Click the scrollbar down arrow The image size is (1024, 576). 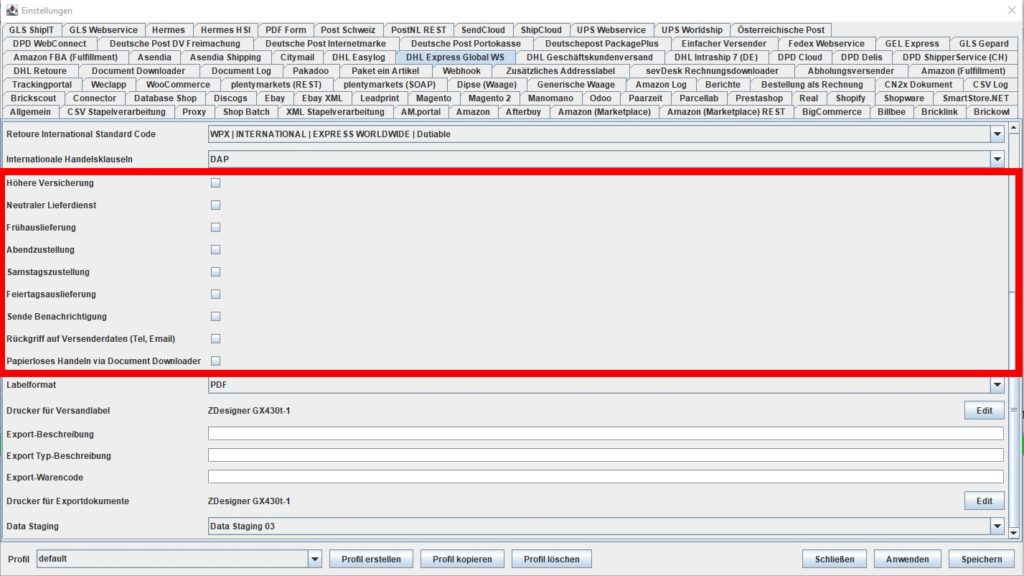pos(1014,533)
